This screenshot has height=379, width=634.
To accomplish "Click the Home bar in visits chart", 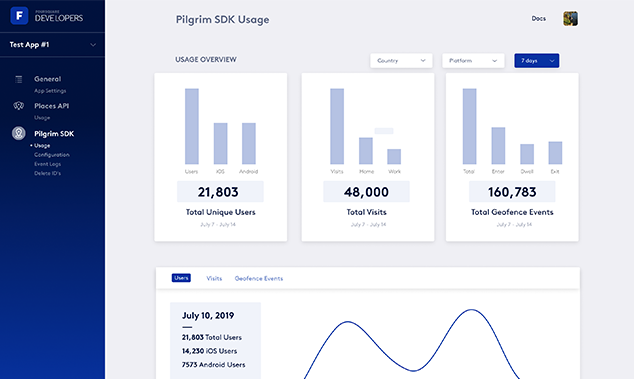I will [366, 150].
